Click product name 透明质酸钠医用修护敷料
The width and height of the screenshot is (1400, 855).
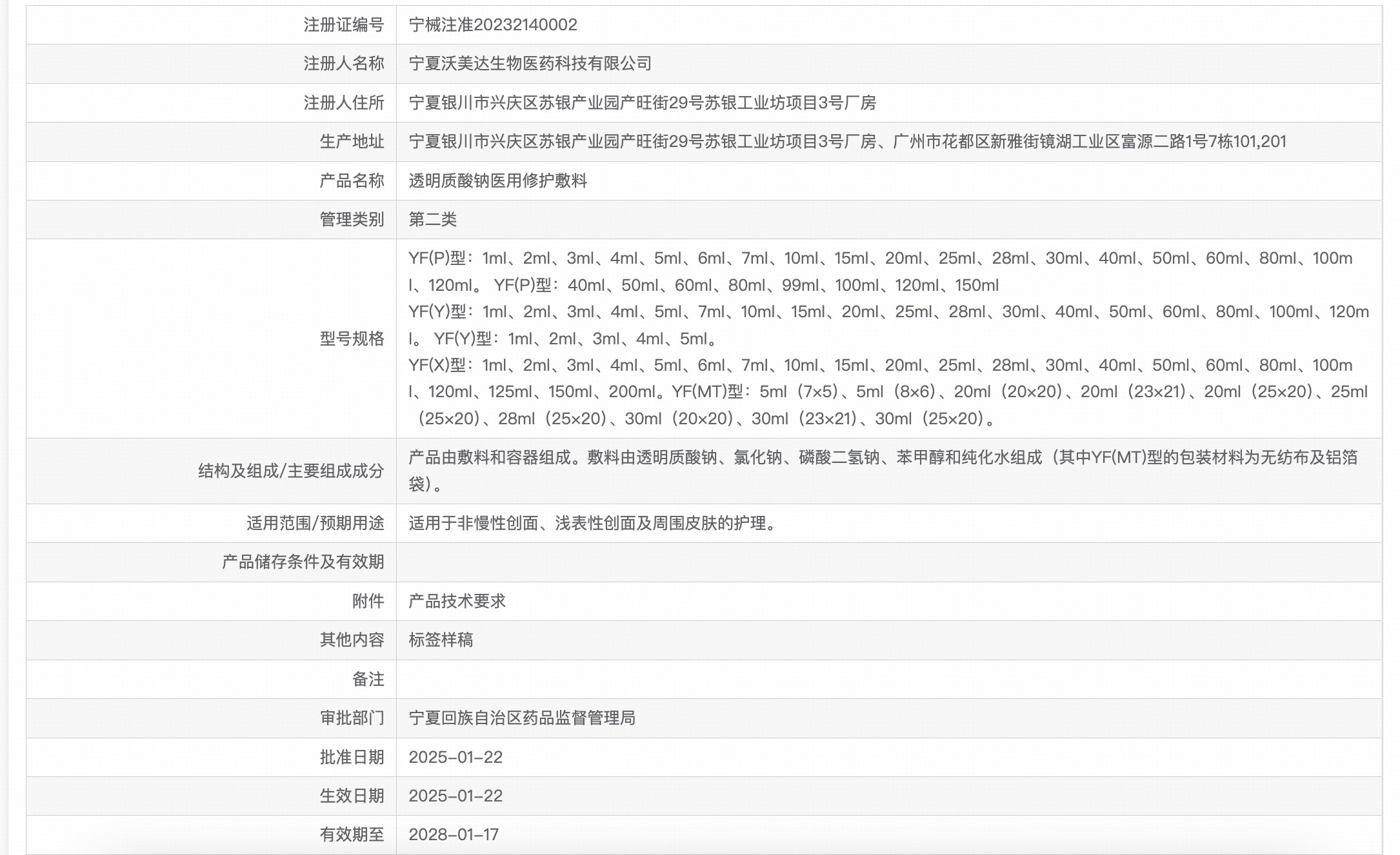[x=497, y=181]
